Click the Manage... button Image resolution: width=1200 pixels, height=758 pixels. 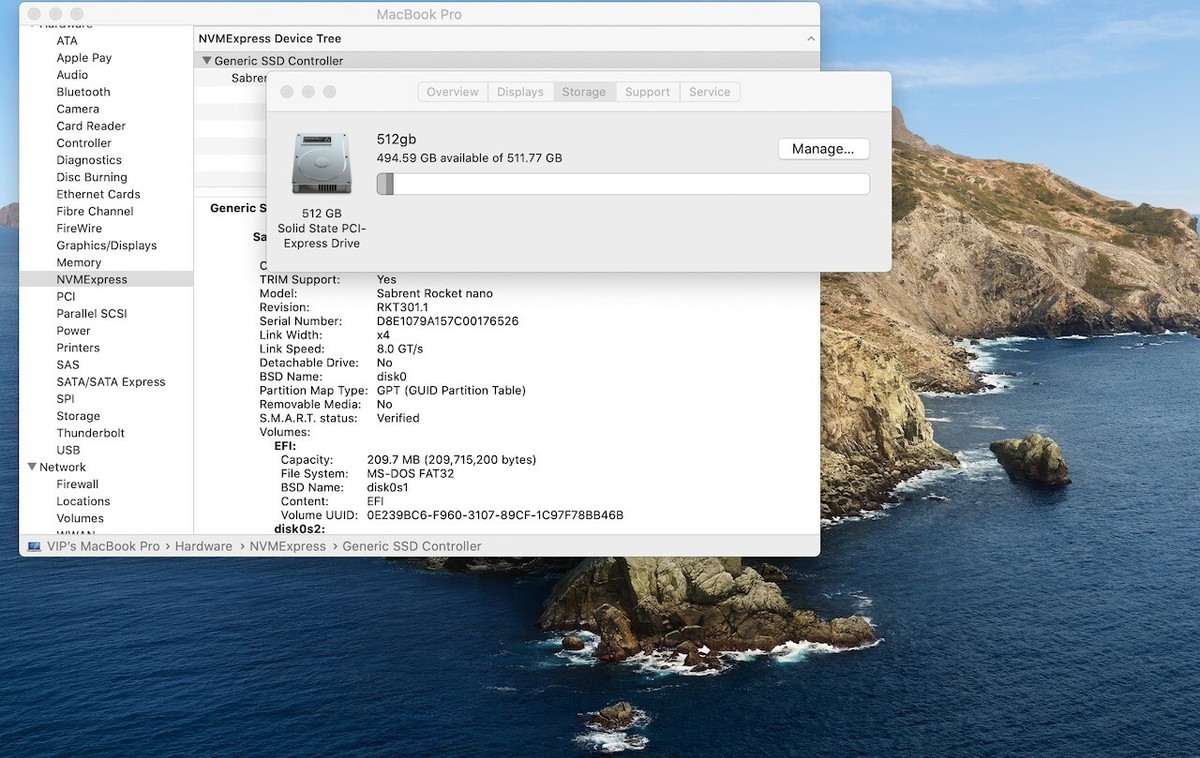pos(823,149)
